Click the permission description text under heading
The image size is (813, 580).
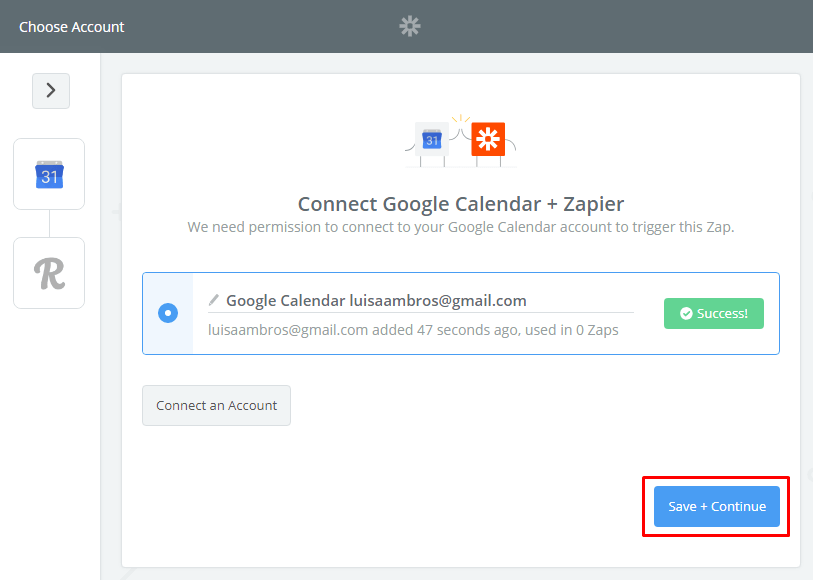click(x=461, y=227)
